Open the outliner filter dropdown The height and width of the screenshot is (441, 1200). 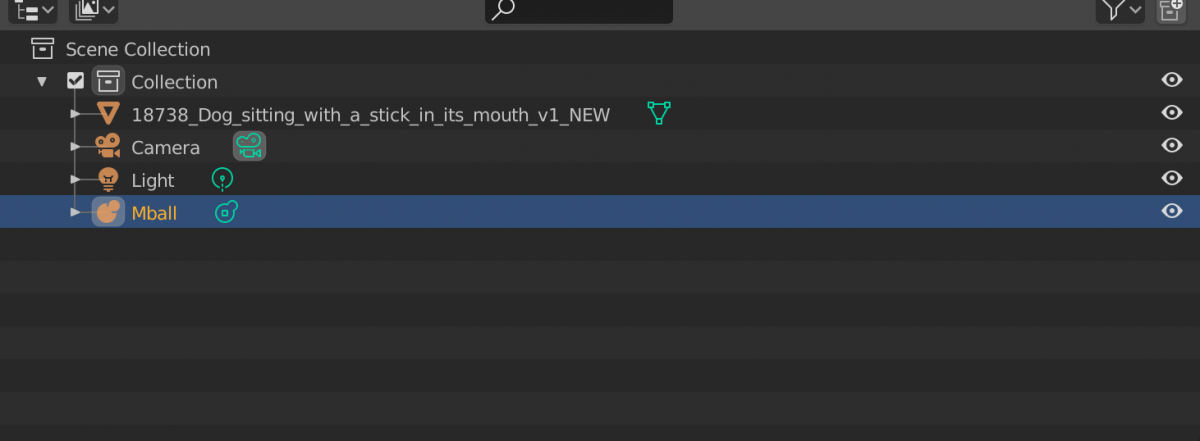(1120, 10)
